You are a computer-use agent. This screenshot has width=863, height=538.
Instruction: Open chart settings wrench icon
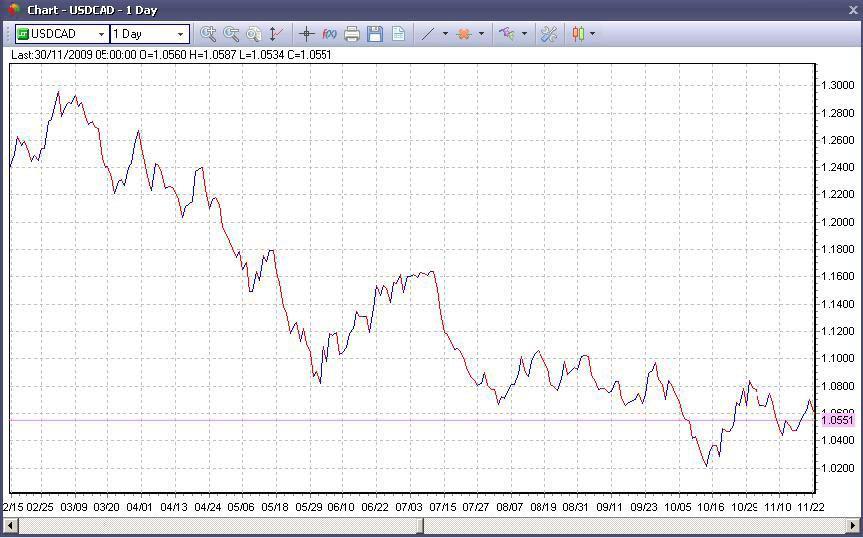tap(549, 34)
